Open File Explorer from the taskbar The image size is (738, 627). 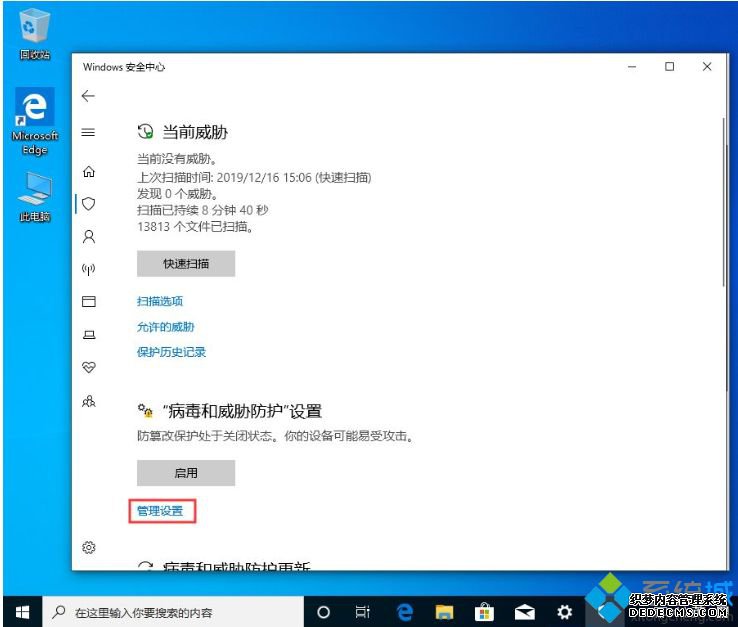444,612
